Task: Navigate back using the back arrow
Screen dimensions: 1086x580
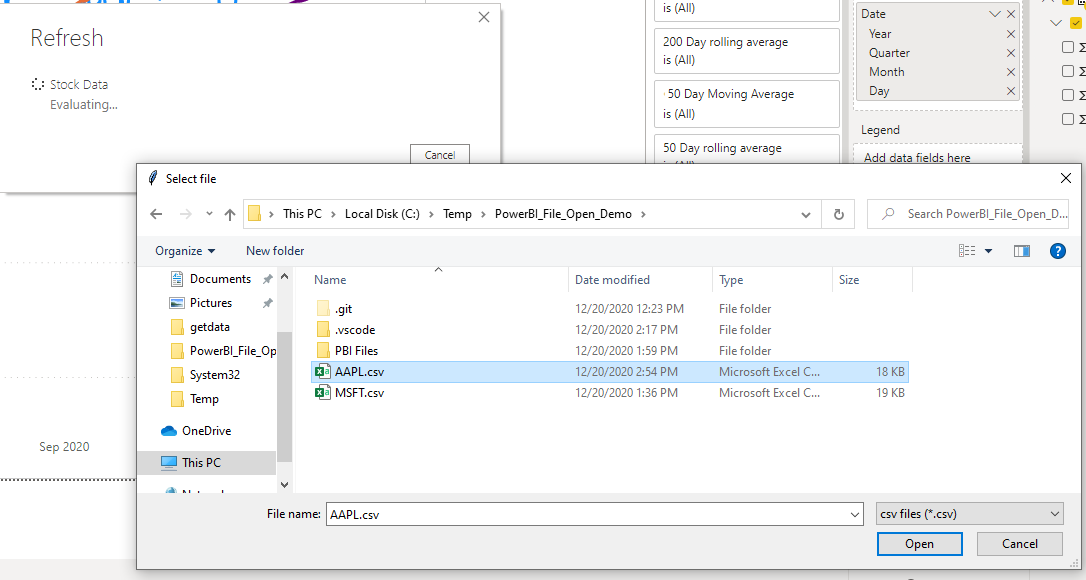Action: tap(156, 213)
